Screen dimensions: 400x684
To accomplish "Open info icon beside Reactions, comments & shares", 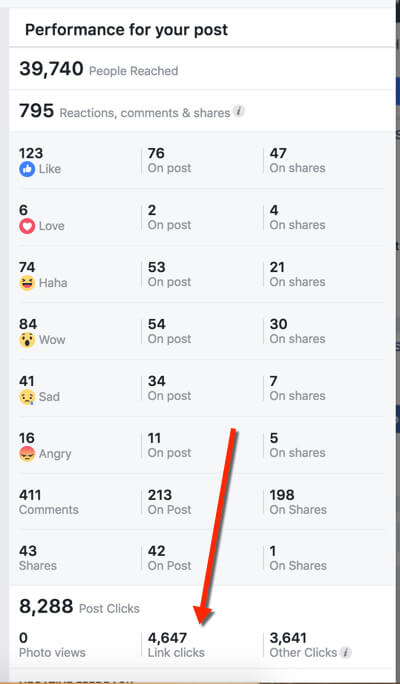I will [x=238, y=111].
